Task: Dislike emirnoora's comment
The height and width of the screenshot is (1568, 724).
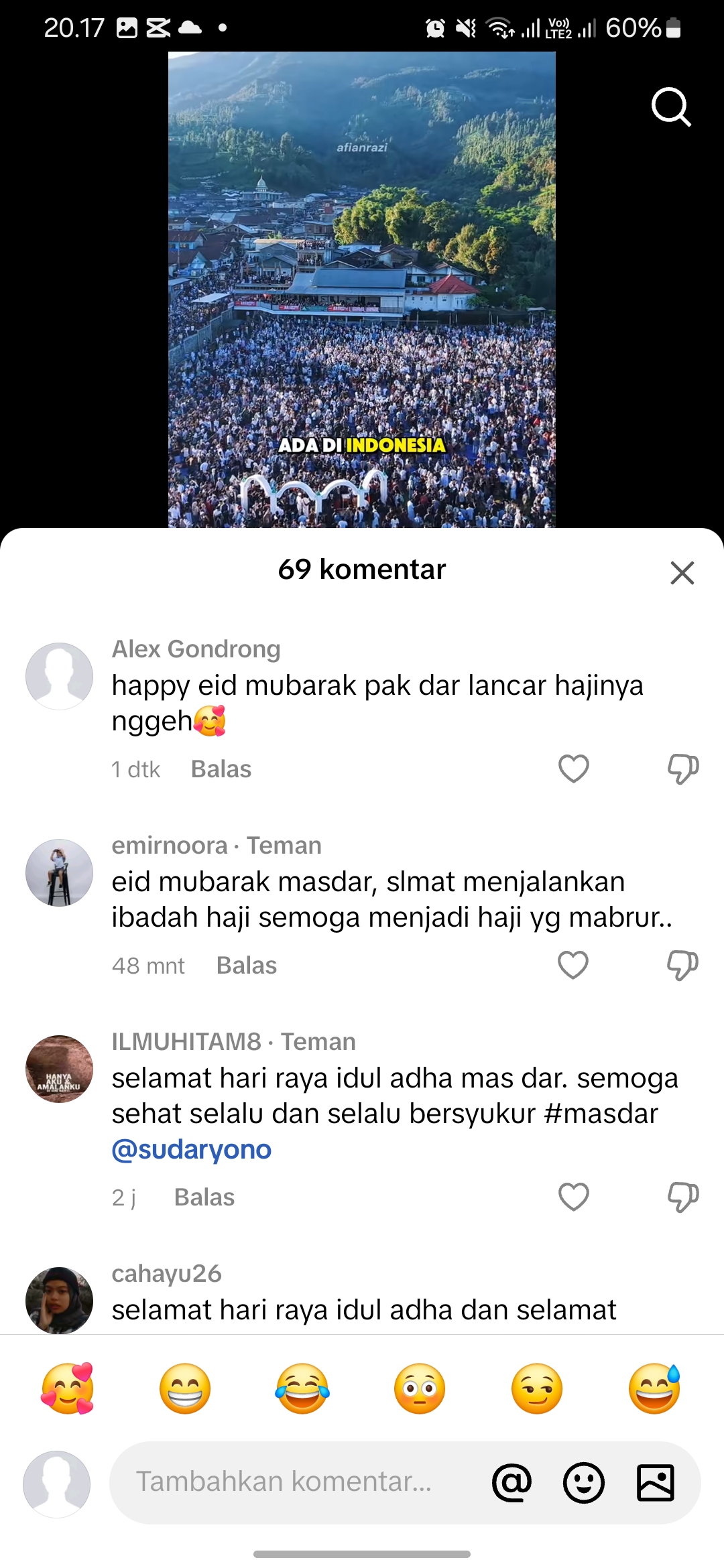Action: pos(683,965)
